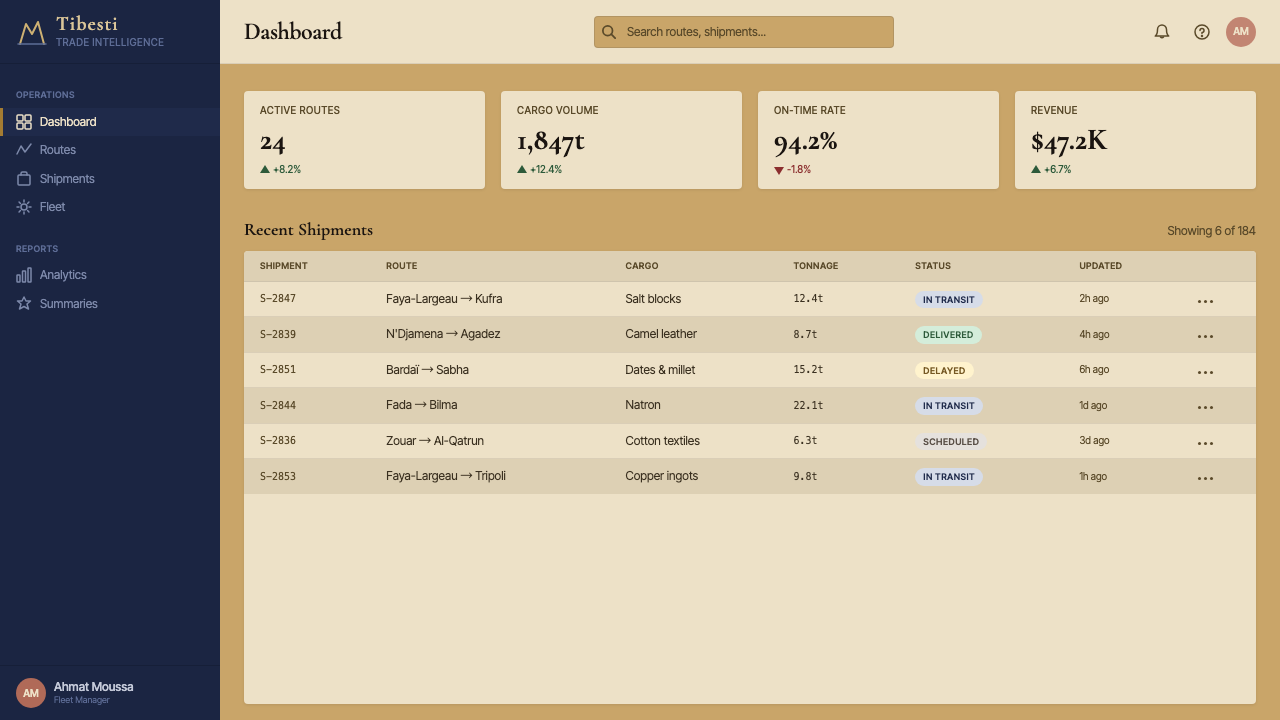Select shipment ID S-2847
Viewport: 1280px width, 720px height.
tap(278, 299)
